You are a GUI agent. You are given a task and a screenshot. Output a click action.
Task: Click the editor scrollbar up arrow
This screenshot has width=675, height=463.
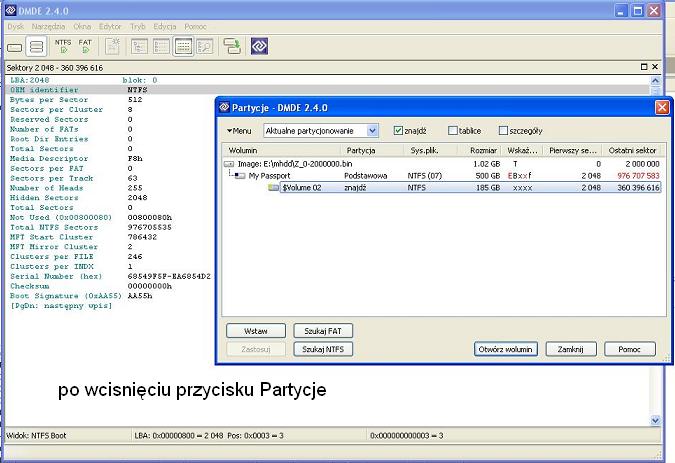(655, 80)
